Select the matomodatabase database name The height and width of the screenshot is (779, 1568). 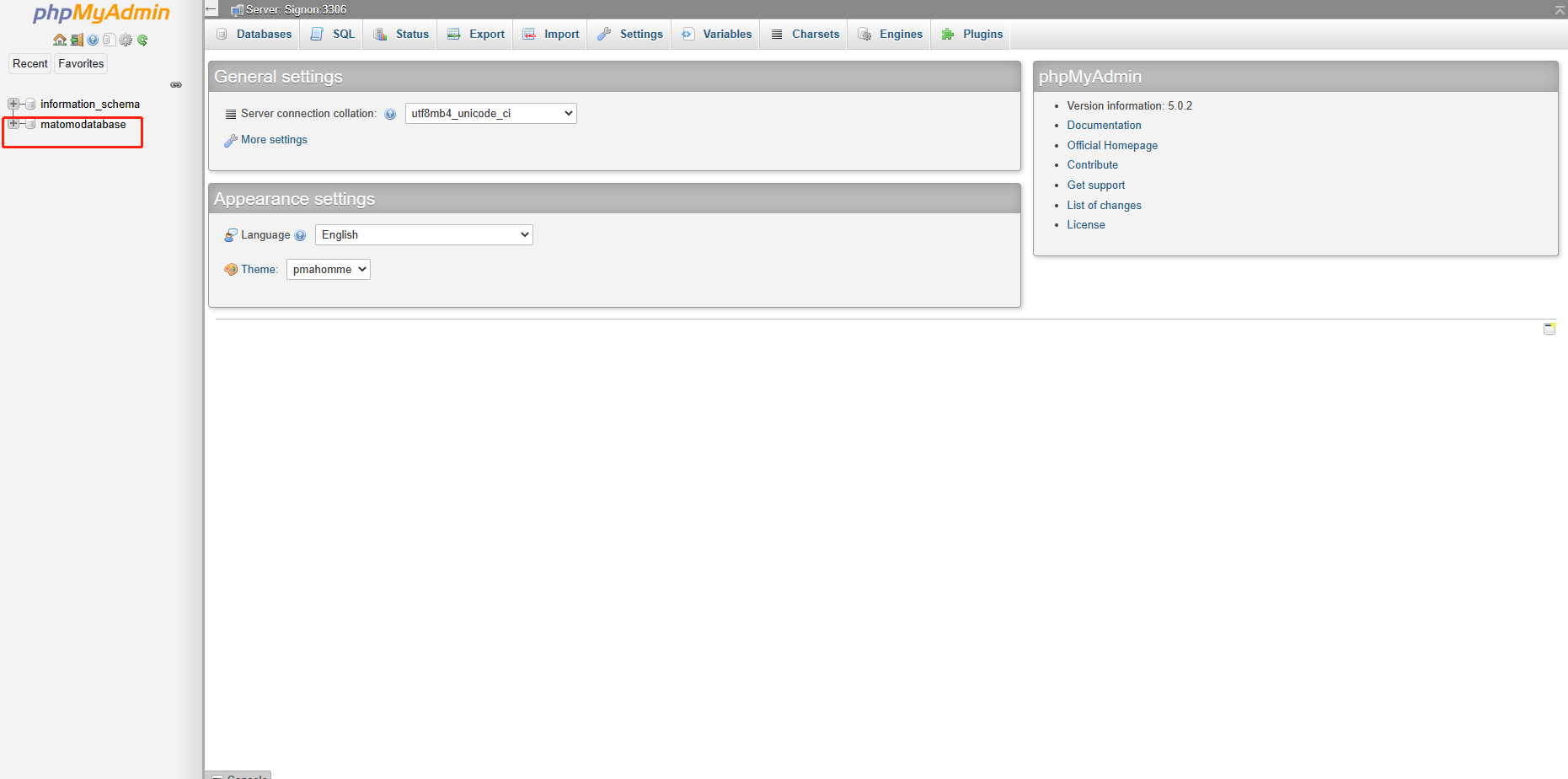coord(83,125)
